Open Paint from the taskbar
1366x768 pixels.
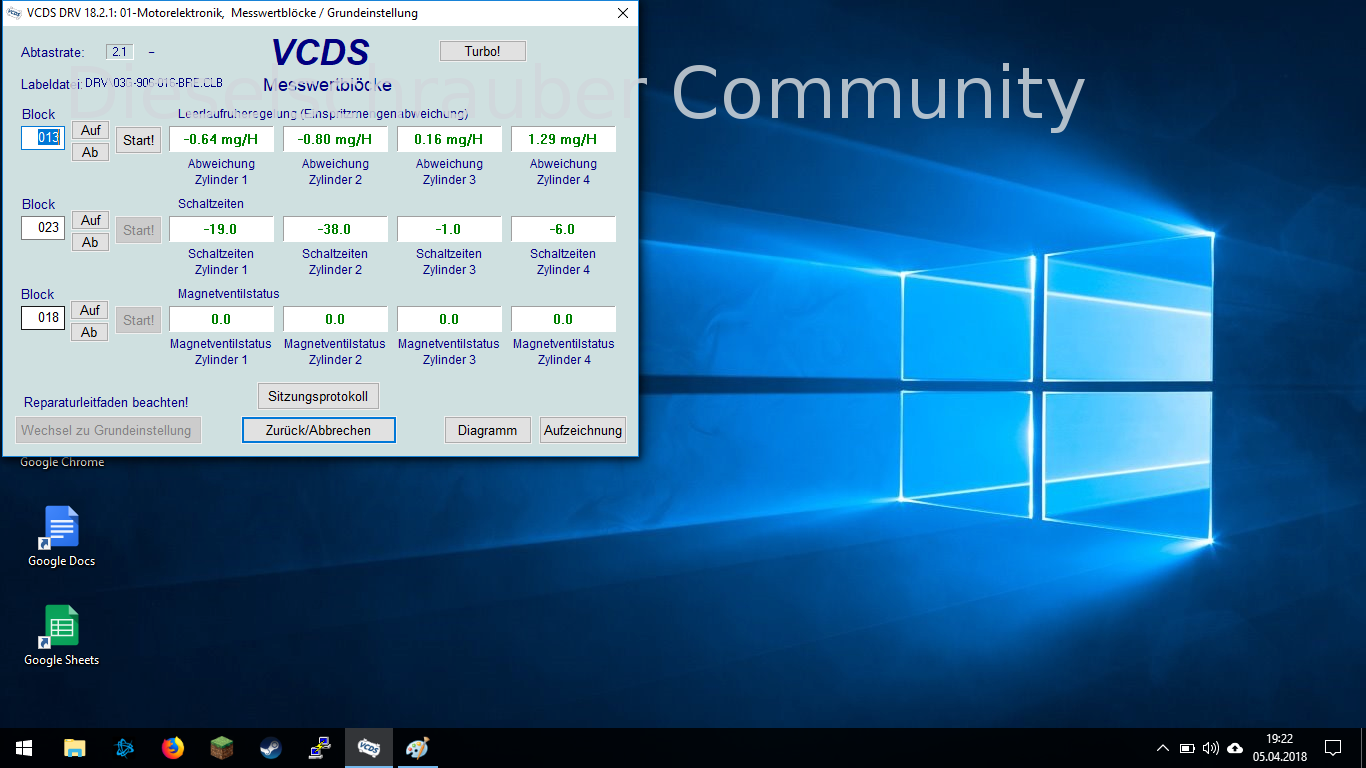point(418,748)
